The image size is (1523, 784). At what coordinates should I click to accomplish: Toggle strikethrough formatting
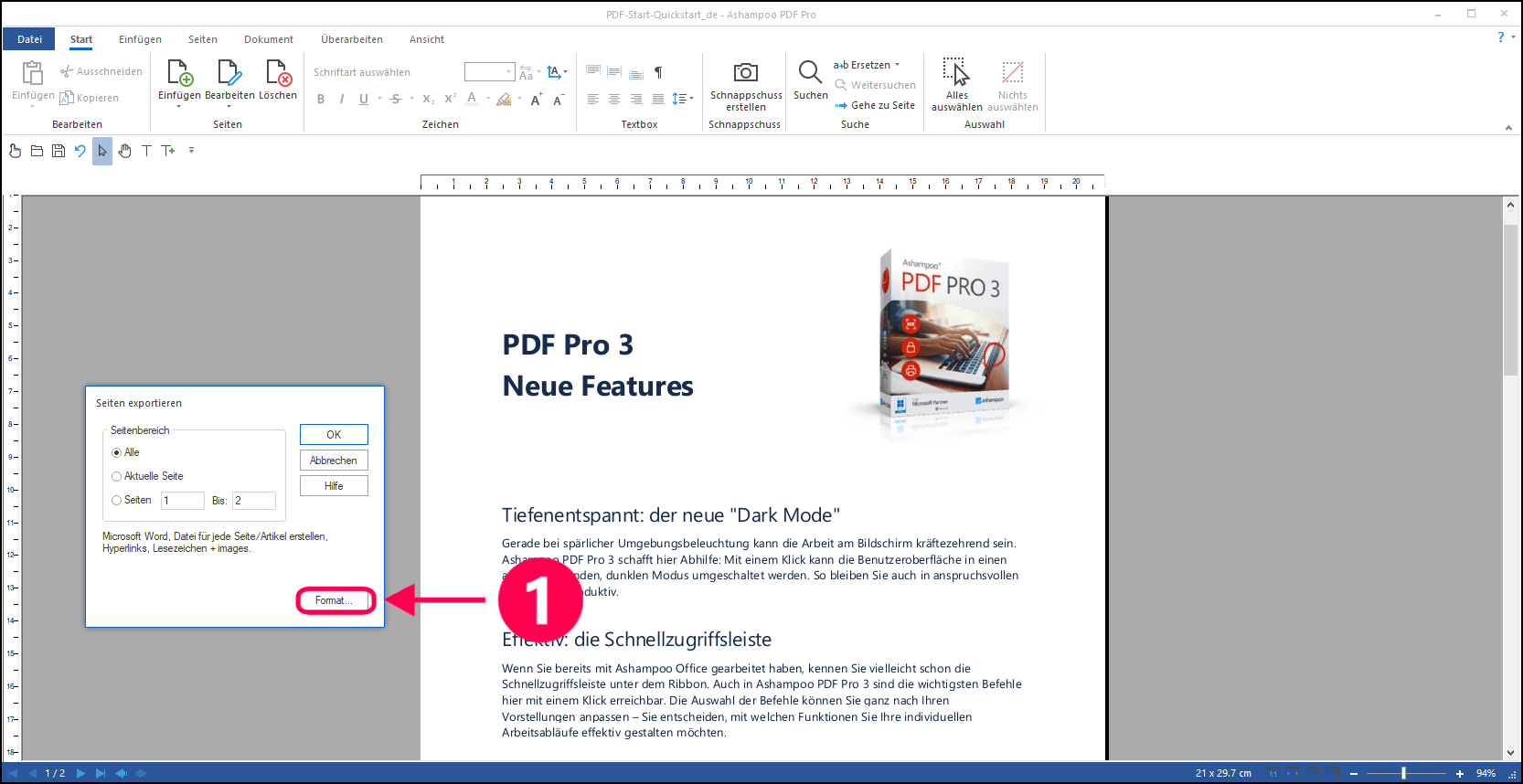[396, 99]
